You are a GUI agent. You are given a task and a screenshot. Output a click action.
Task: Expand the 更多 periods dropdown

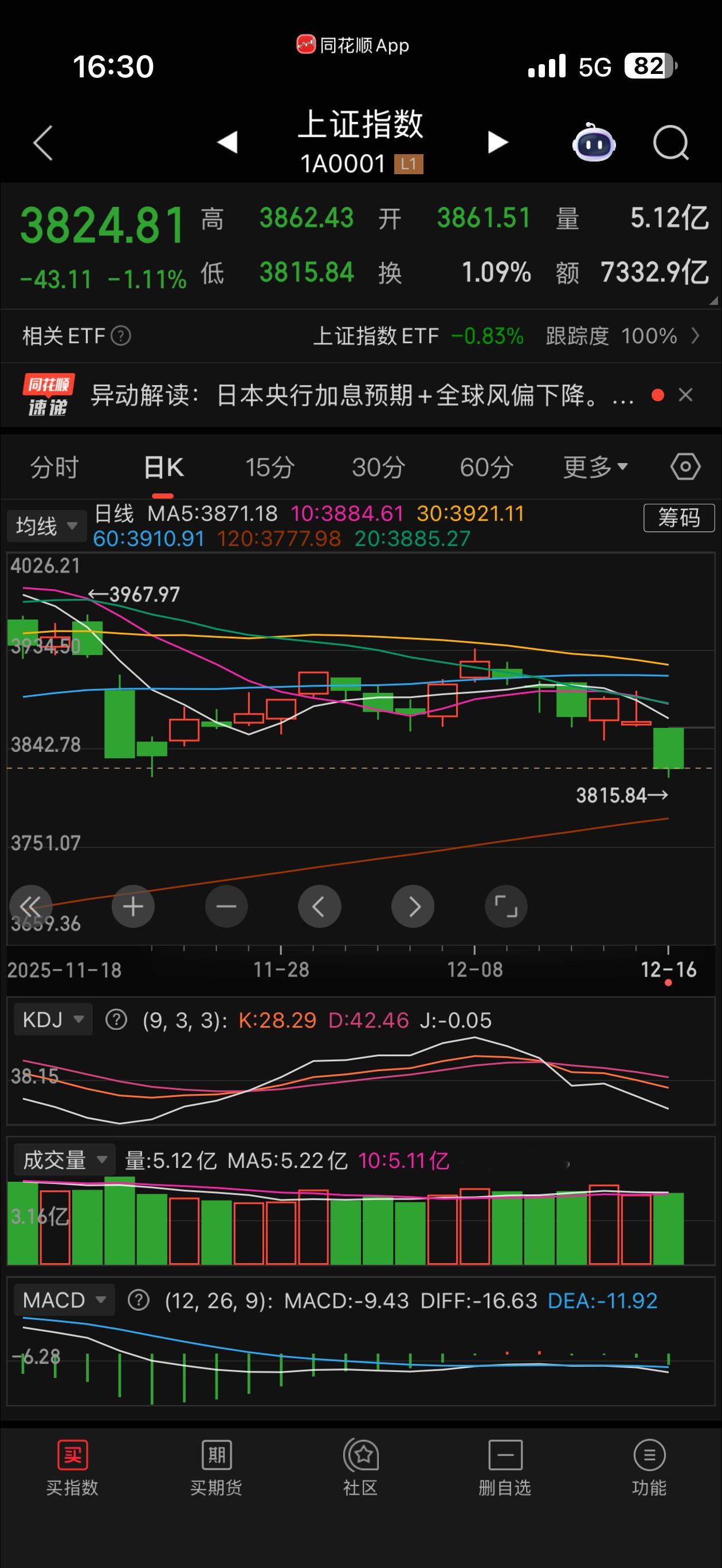point(595,468)
